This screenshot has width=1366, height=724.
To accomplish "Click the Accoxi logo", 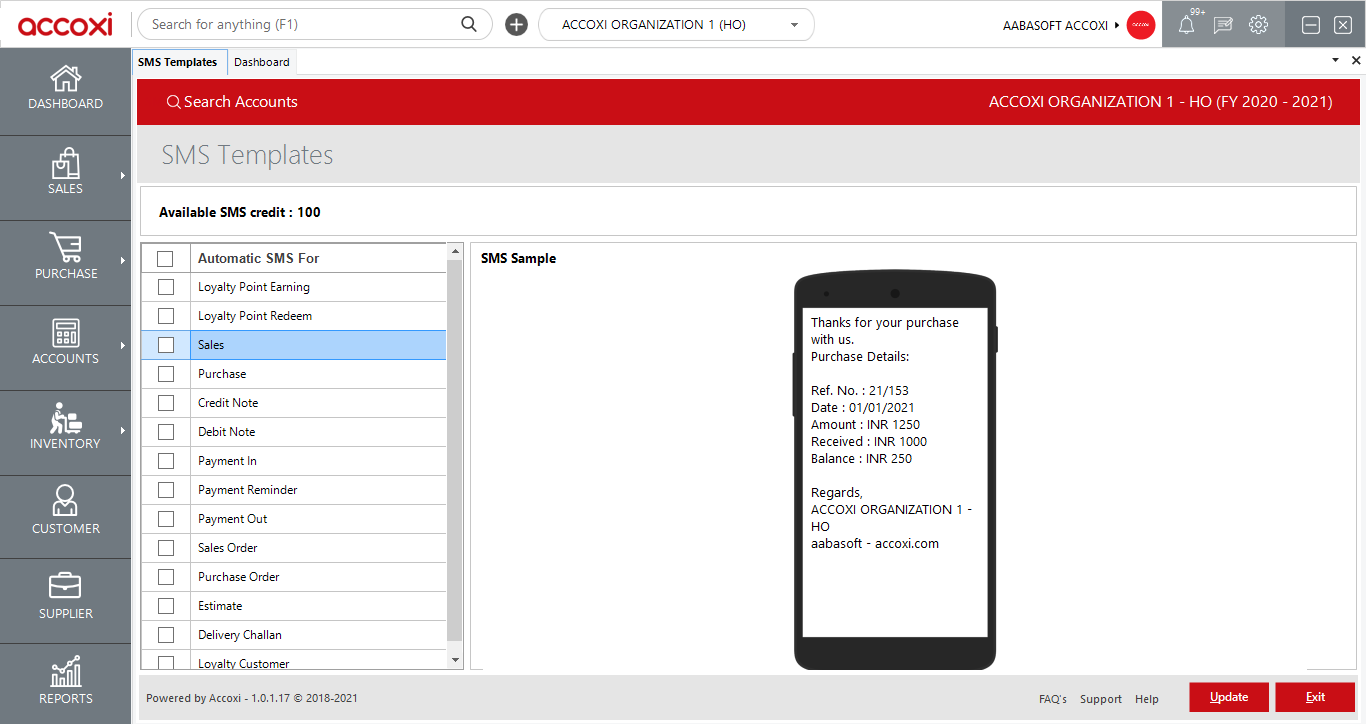I will tap(65, 24).
